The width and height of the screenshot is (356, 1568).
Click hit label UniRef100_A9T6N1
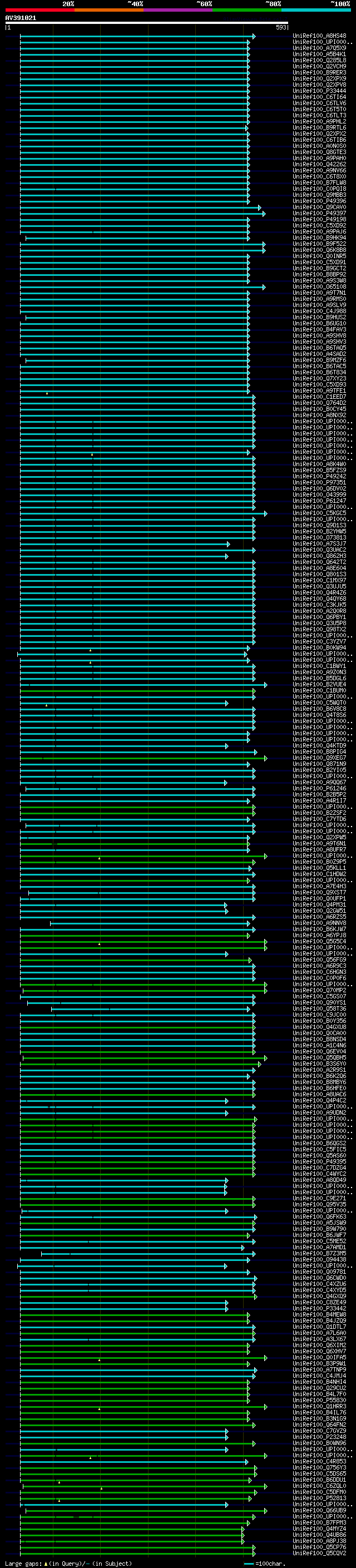(x=319, y=843)
